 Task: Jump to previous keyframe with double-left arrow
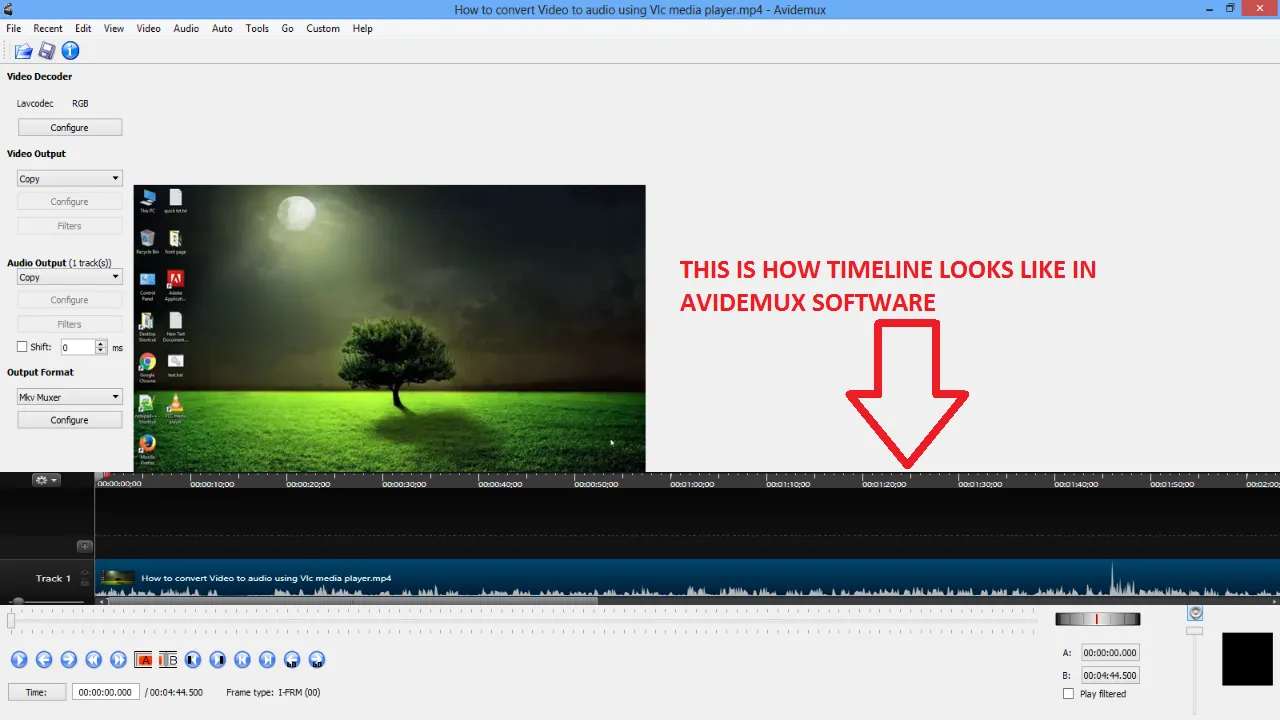94,659
